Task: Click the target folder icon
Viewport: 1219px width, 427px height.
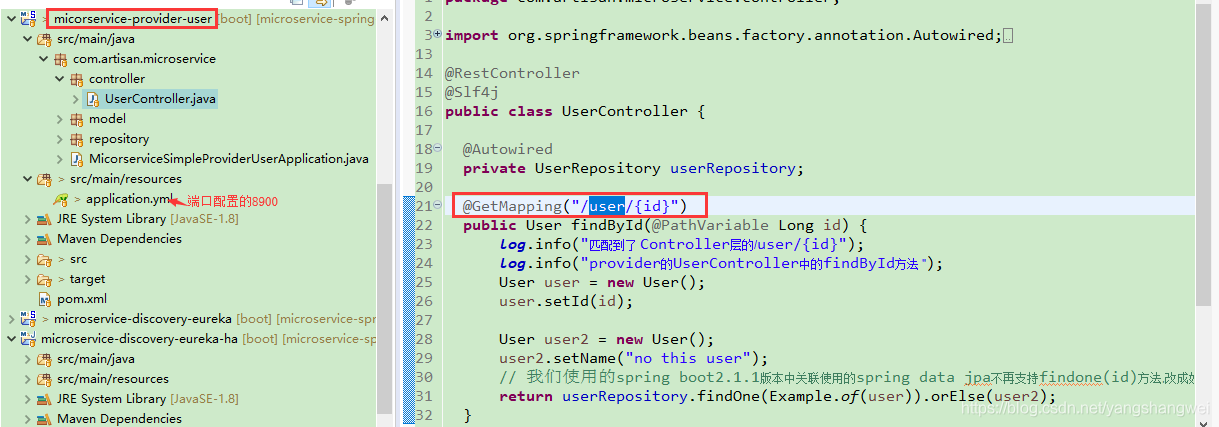Action: 44,279
